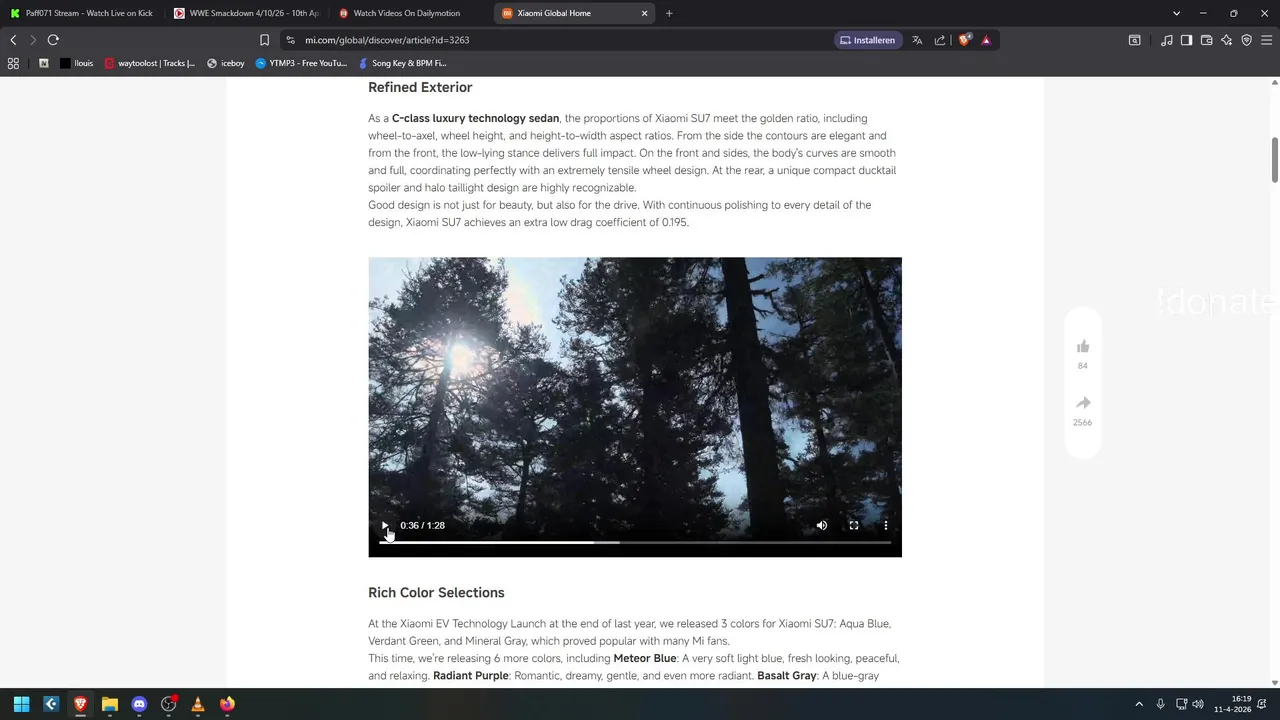Click the address bar URL
The height and width of the screenshot is (720, 1280).
[387, 40]
